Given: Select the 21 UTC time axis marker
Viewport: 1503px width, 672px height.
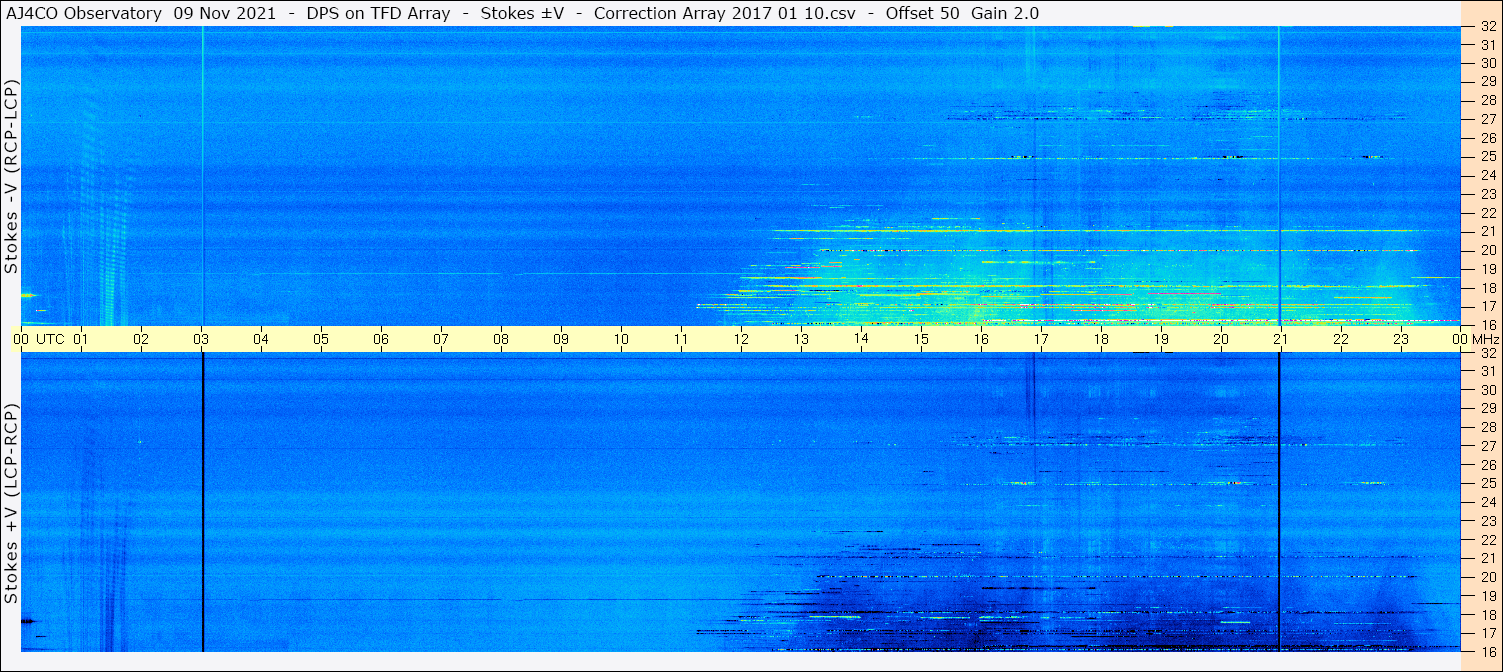Looking at the screenshot, I should coord(1280,339).
